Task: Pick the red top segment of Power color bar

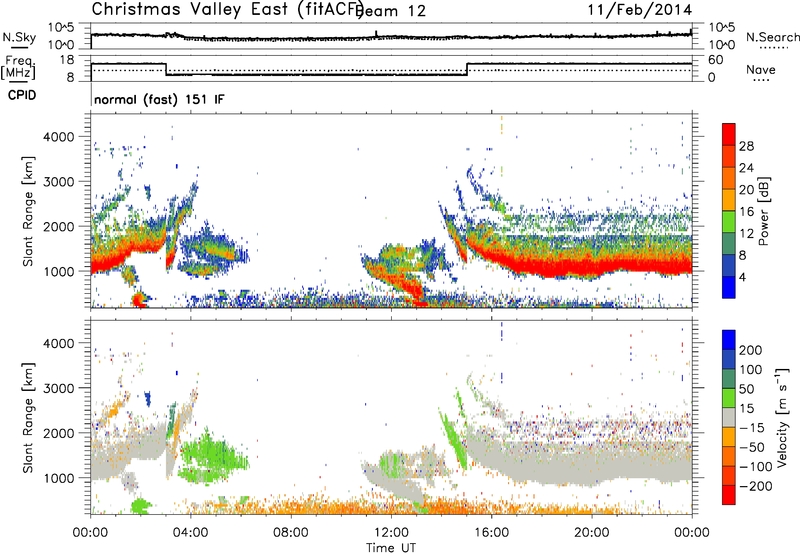Action: point(729,134)
